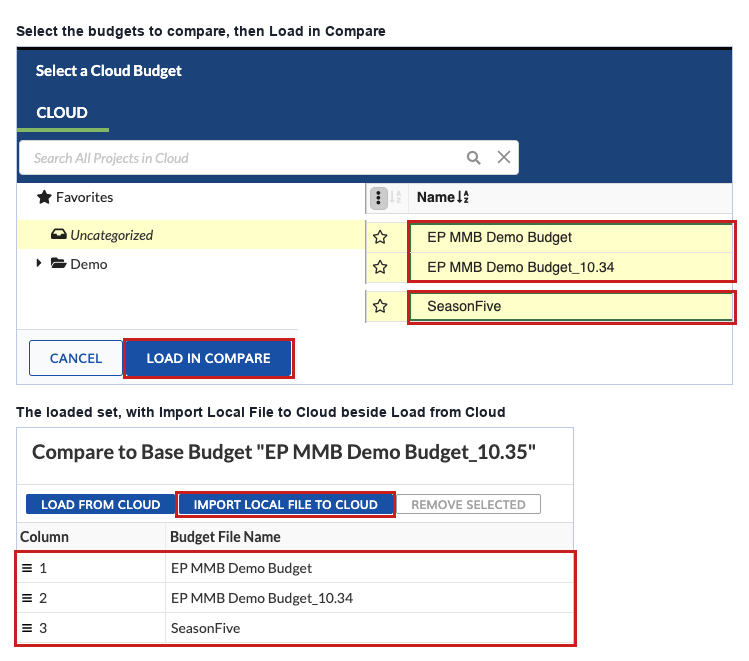Viewport: 749px width, 661px height.
Task: Favorite the SeasonFive star
Action: click(380, 306)
